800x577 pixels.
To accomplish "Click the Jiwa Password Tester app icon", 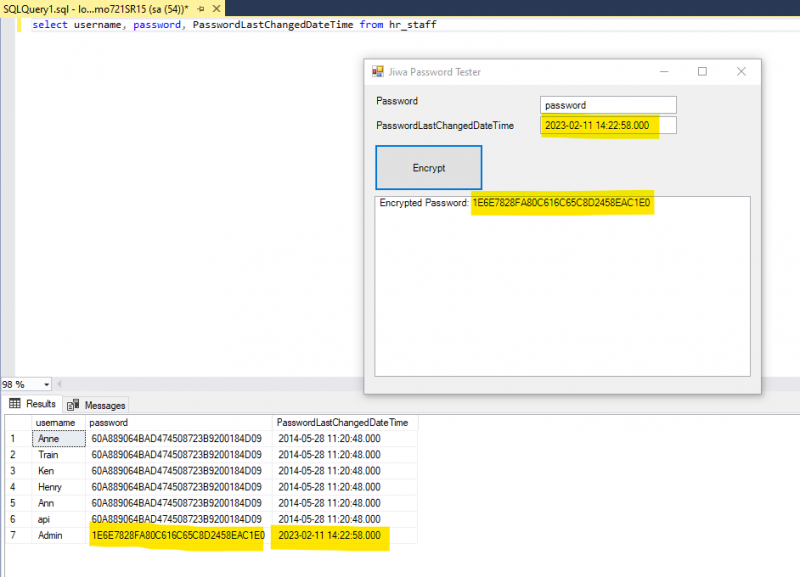I will [x=378, y=72].
